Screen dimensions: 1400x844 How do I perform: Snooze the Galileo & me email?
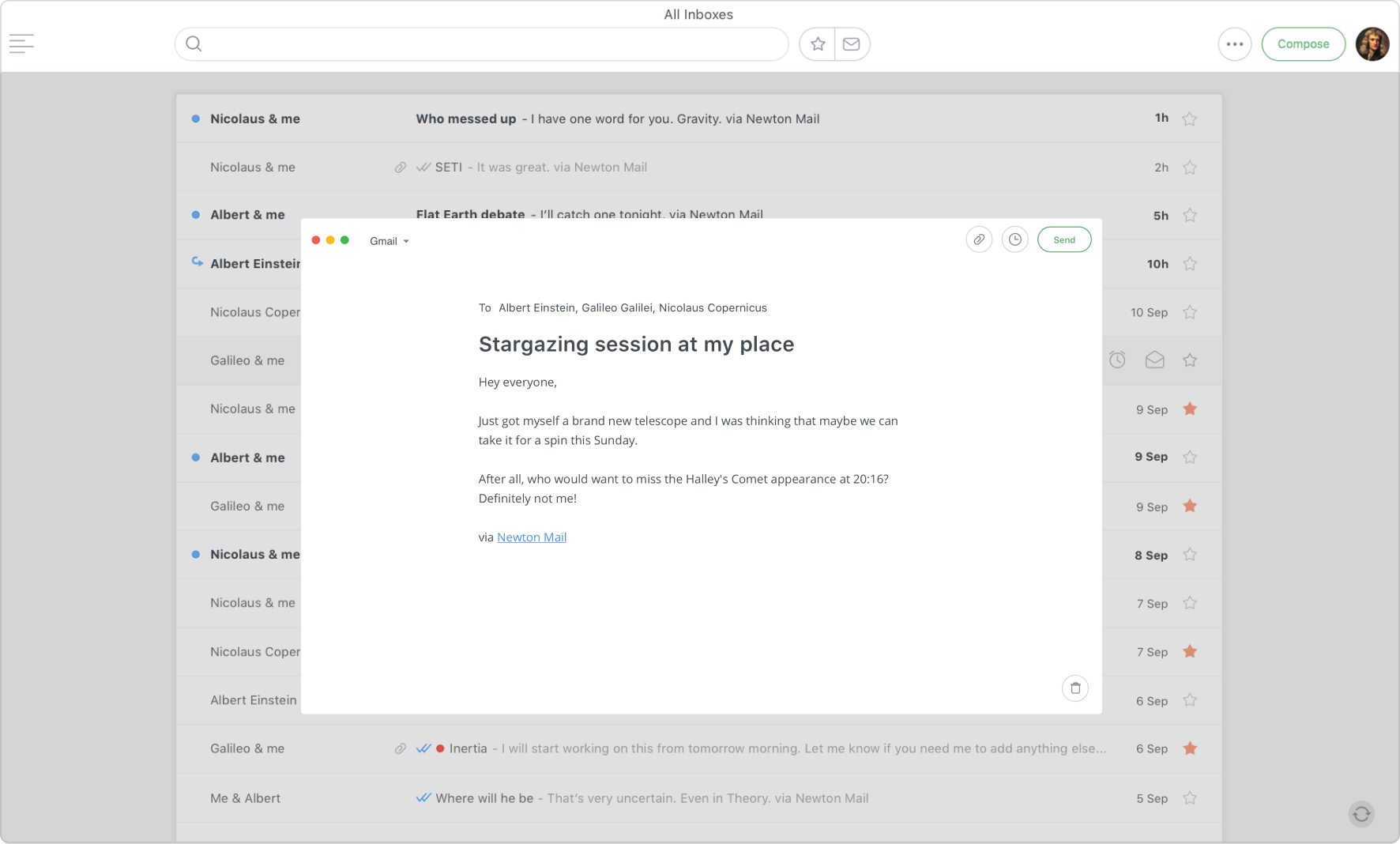(x=1117, y=360)
